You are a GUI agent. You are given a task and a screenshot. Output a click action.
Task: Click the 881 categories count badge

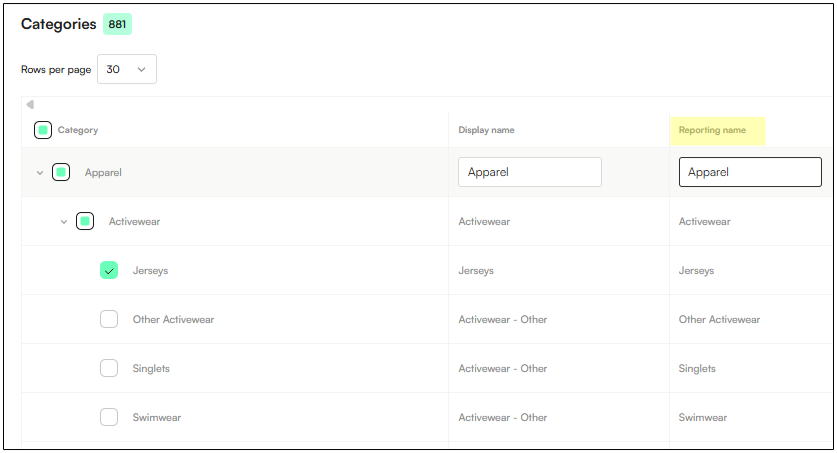click(x=117, y=24)
